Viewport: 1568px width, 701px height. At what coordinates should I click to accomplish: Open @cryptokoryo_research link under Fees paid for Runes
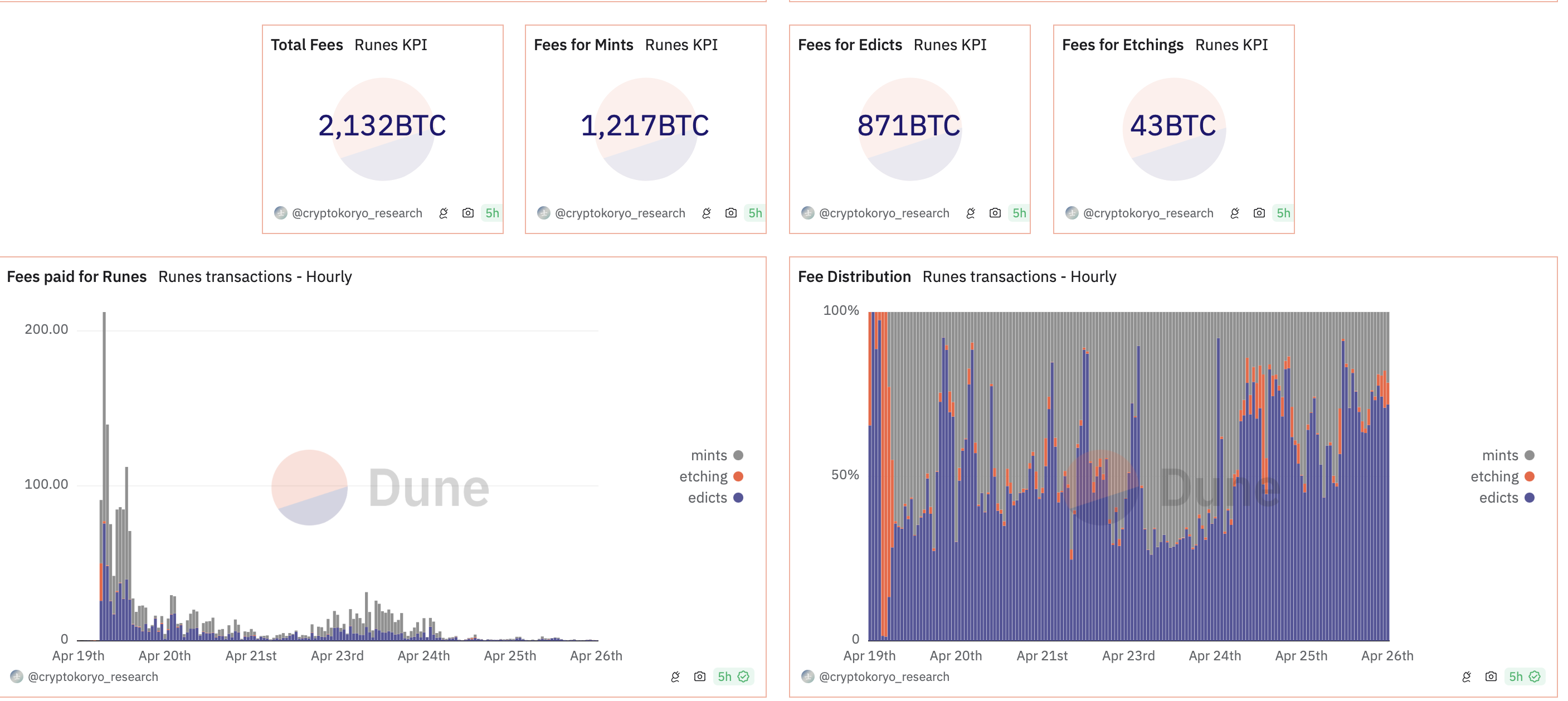point(93,676)
